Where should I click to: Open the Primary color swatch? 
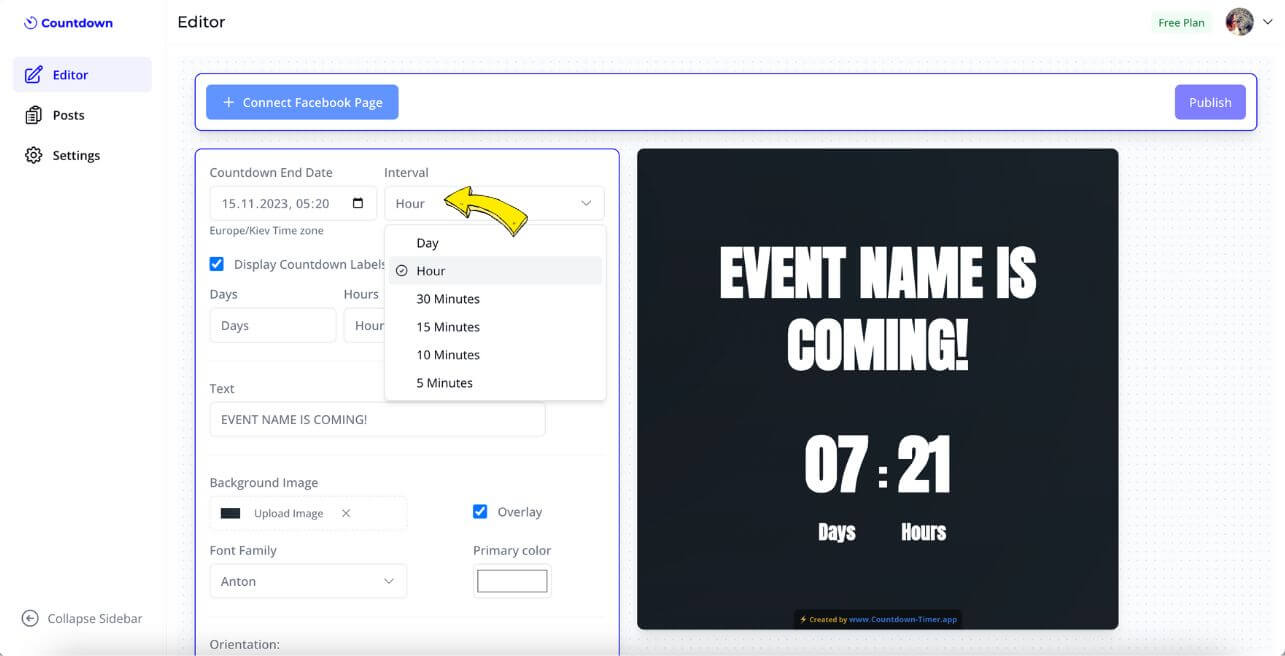pos(511,580)
